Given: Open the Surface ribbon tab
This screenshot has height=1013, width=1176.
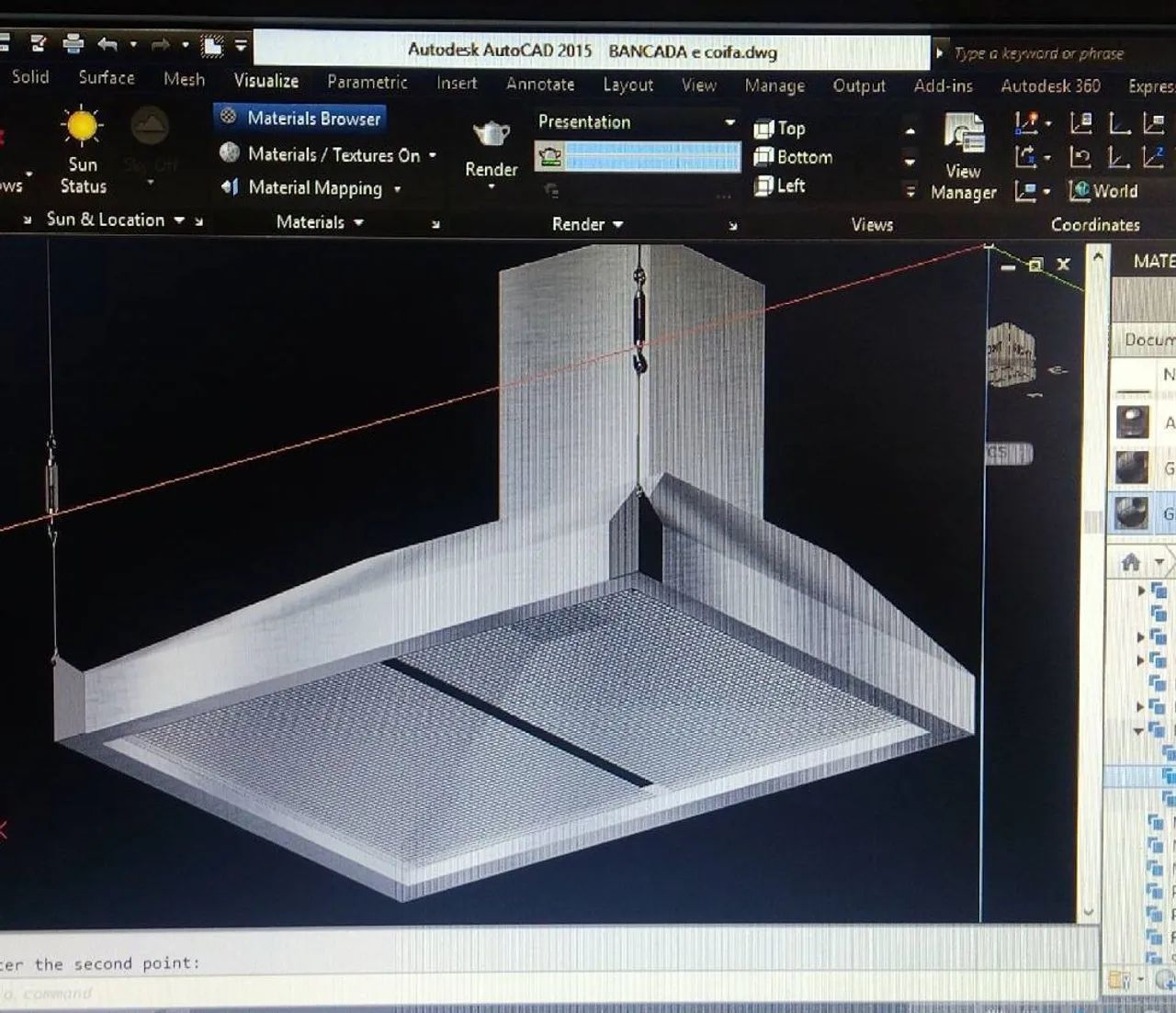Looking at the screenshot, I should click(107, 78).
